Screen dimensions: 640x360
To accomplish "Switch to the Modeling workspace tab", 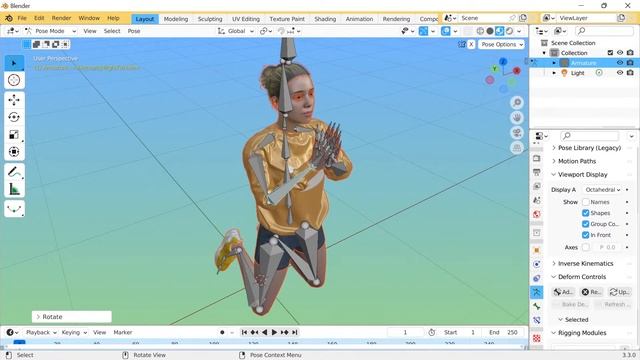I will click(176, 19).
